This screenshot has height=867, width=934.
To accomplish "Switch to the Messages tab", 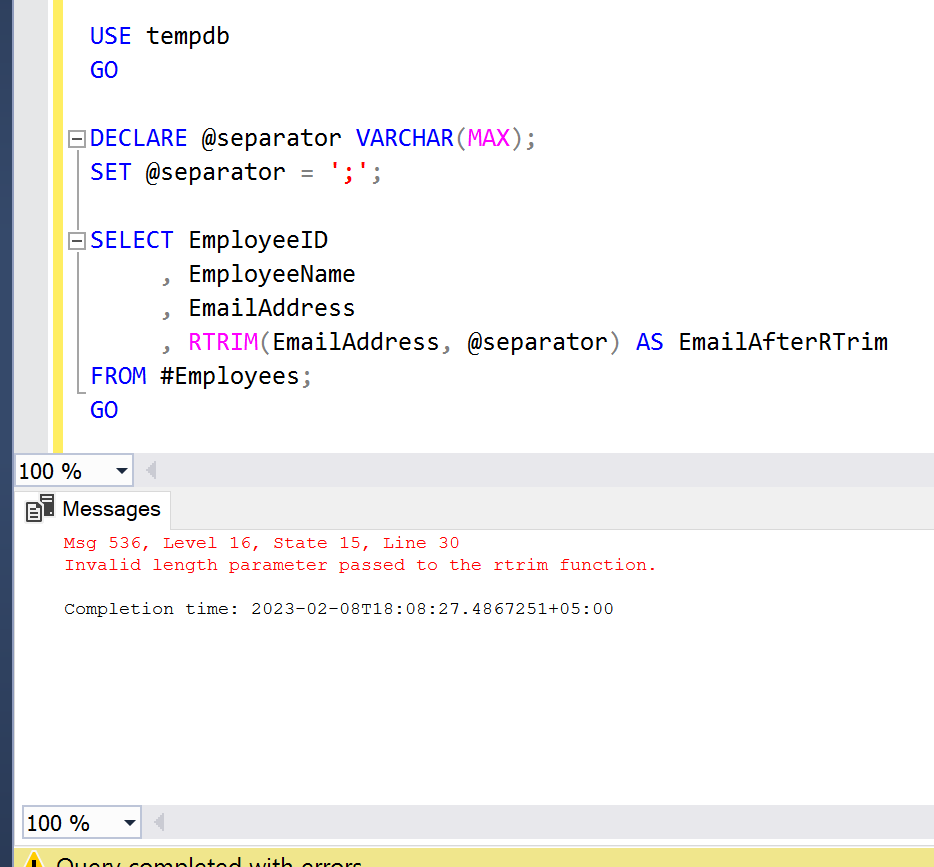I will (x=110, y=509).
